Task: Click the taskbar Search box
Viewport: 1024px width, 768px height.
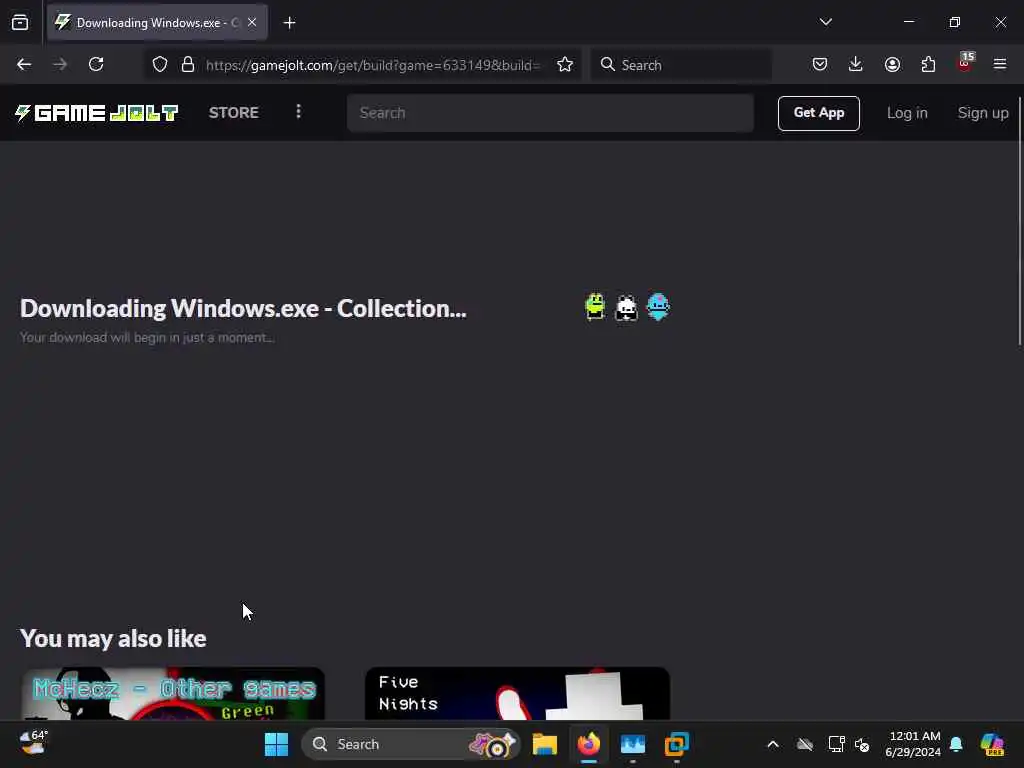Action: click(411, 744)
